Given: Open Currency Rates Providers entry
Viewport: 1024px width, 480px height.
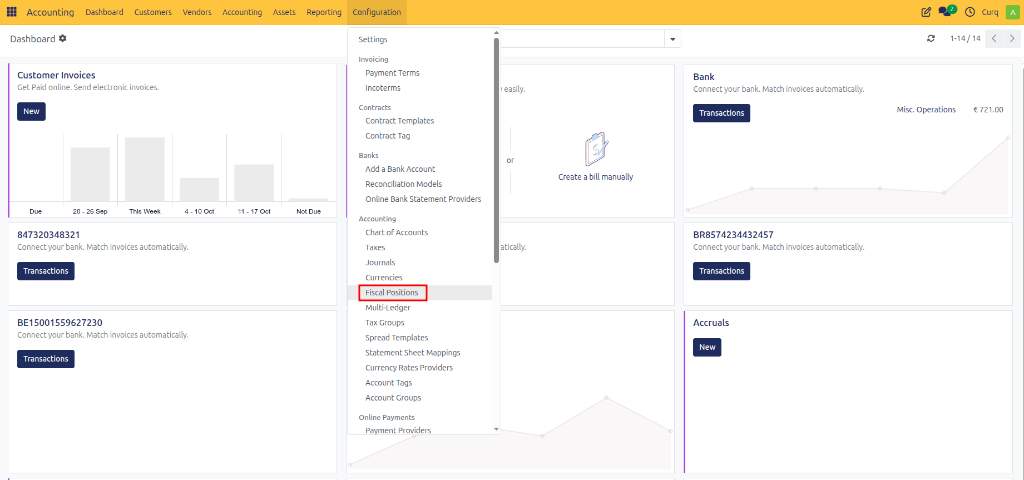Looking at the screenshot, I should pos(409,368).
